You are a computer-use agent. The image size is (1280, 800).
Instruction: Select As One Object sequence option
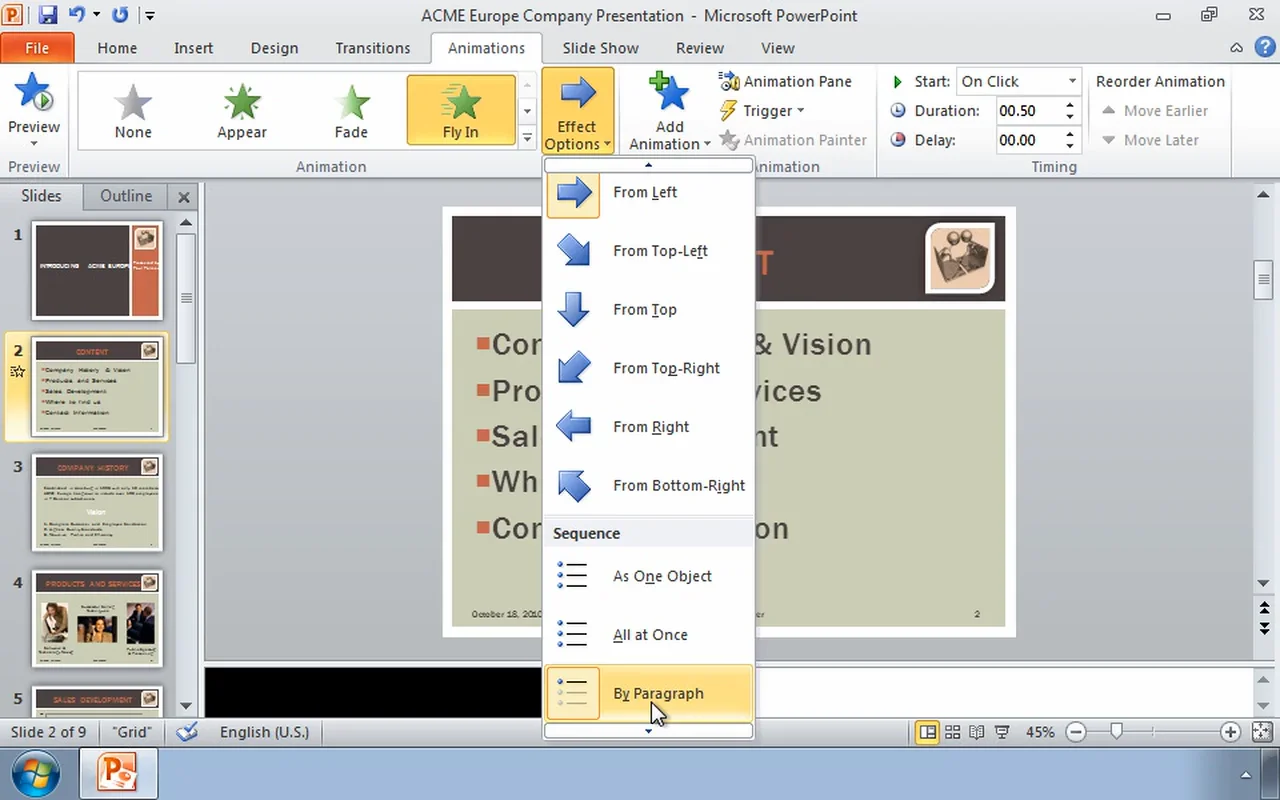coord(648,576)
